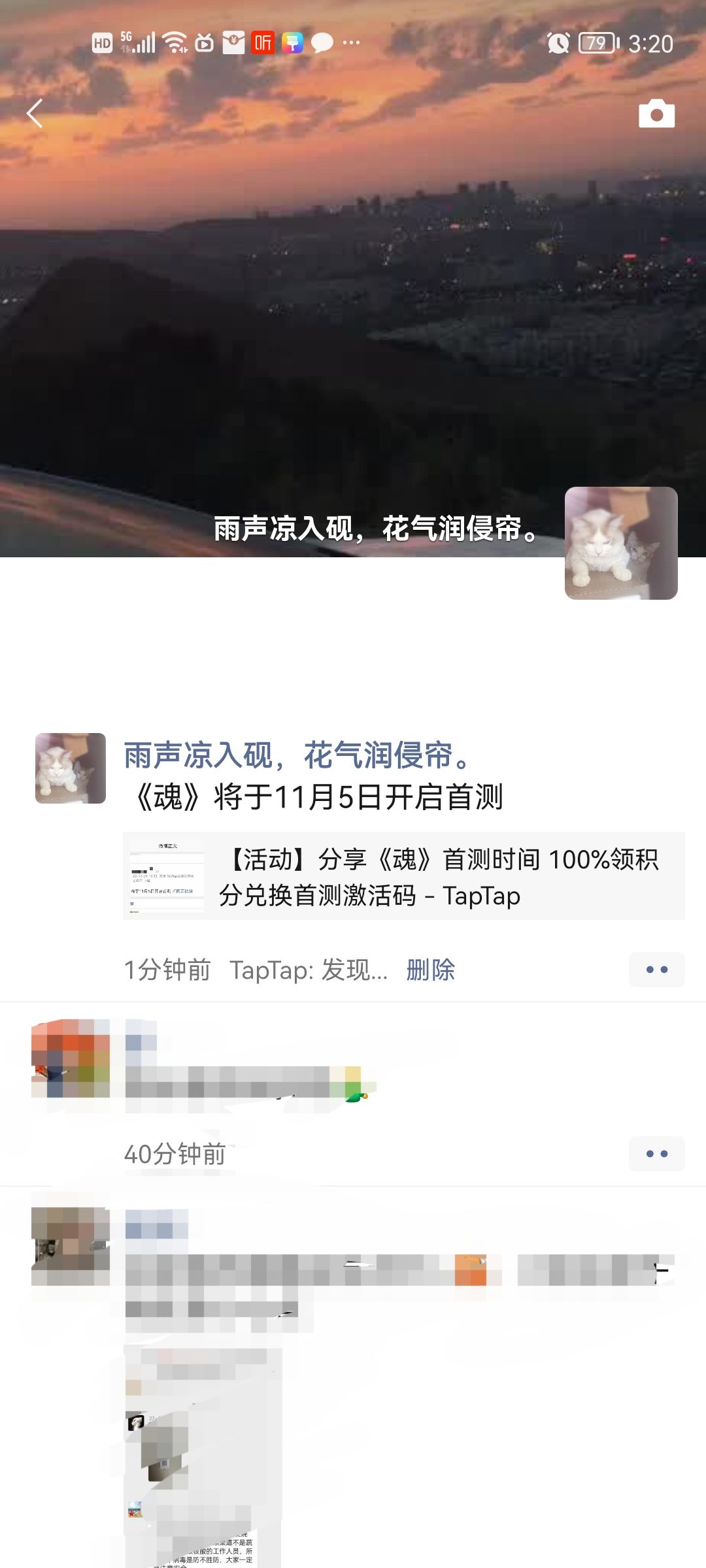Tap the back arrow icon

[x=35, y=114]
